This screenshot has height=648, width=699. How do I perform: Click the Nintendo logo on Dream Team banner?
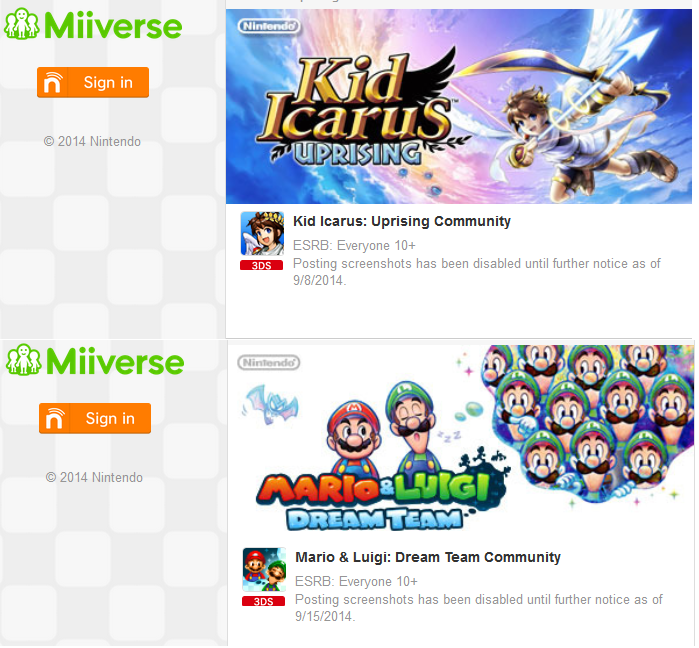269,362
